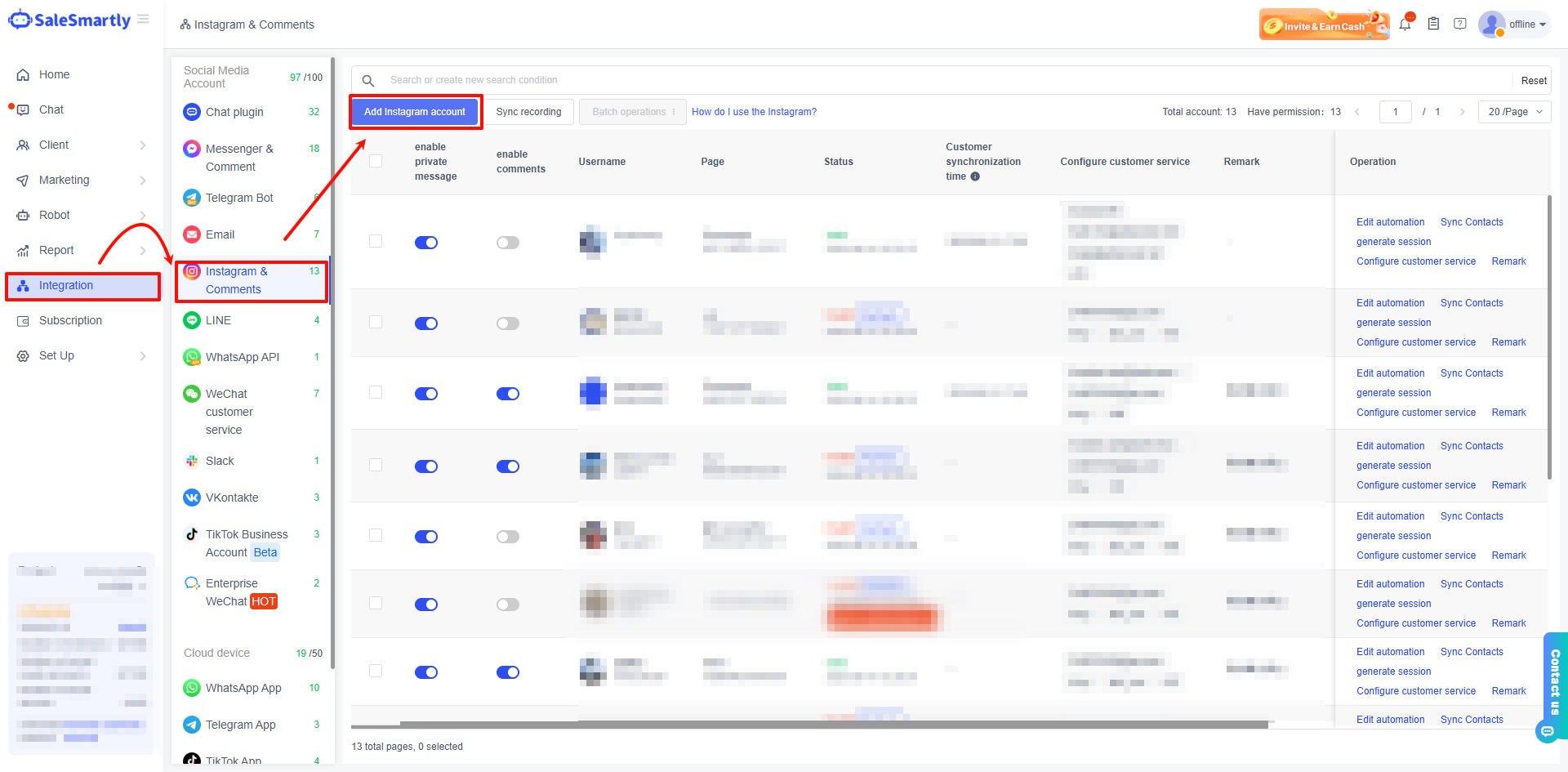Open the offline status dropdown
Viewport: 1568px width, 772px height.
[x=1527, y=25]
